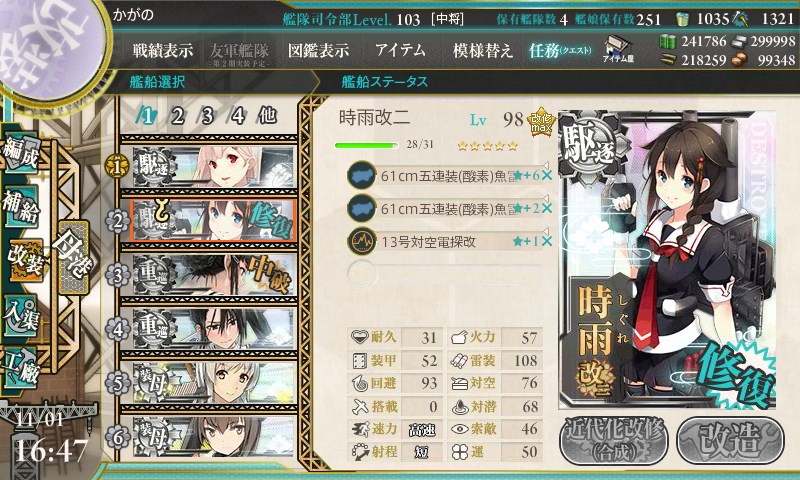Open the 編成 fleet organization icon
800x480 pixels.
click(21, 154)
